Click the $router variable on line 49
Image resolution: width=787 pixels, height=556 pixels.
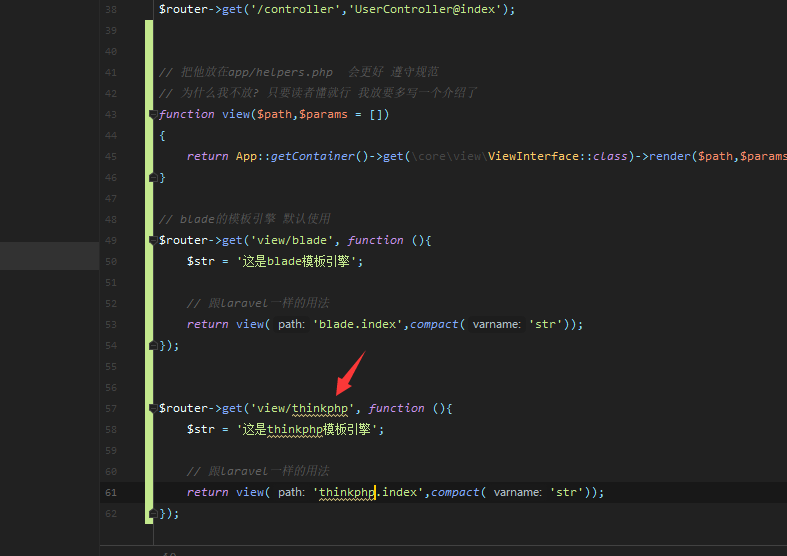click(183, 240)
